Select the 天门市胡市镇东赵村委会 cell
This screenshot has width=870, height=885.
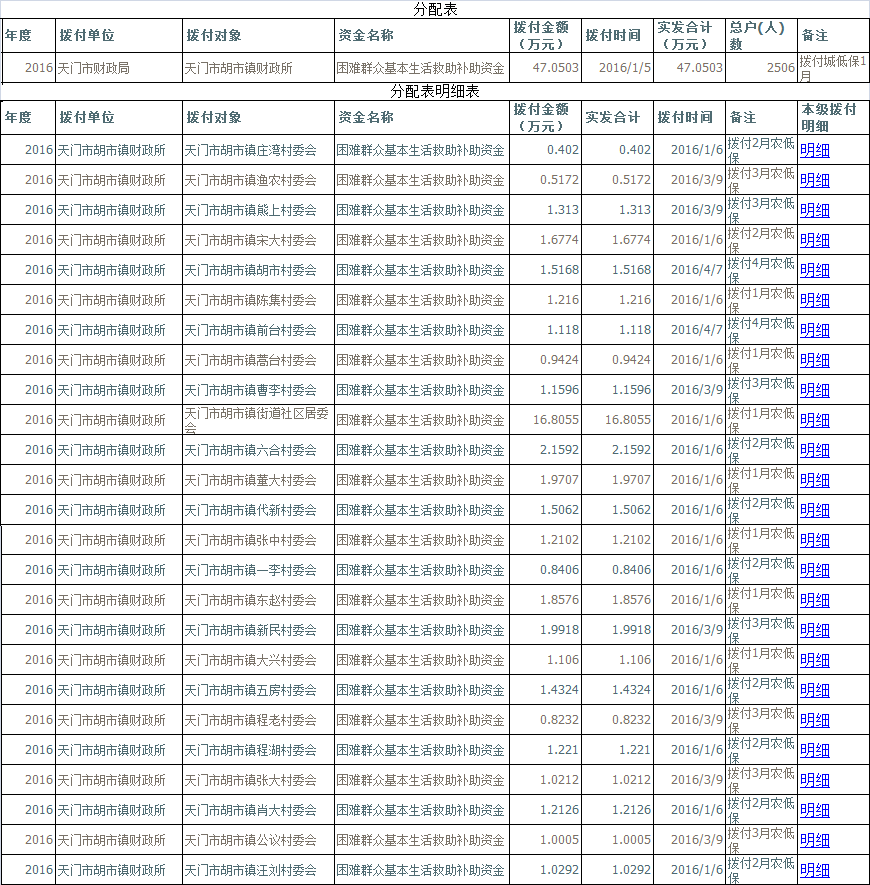point(259,600)
